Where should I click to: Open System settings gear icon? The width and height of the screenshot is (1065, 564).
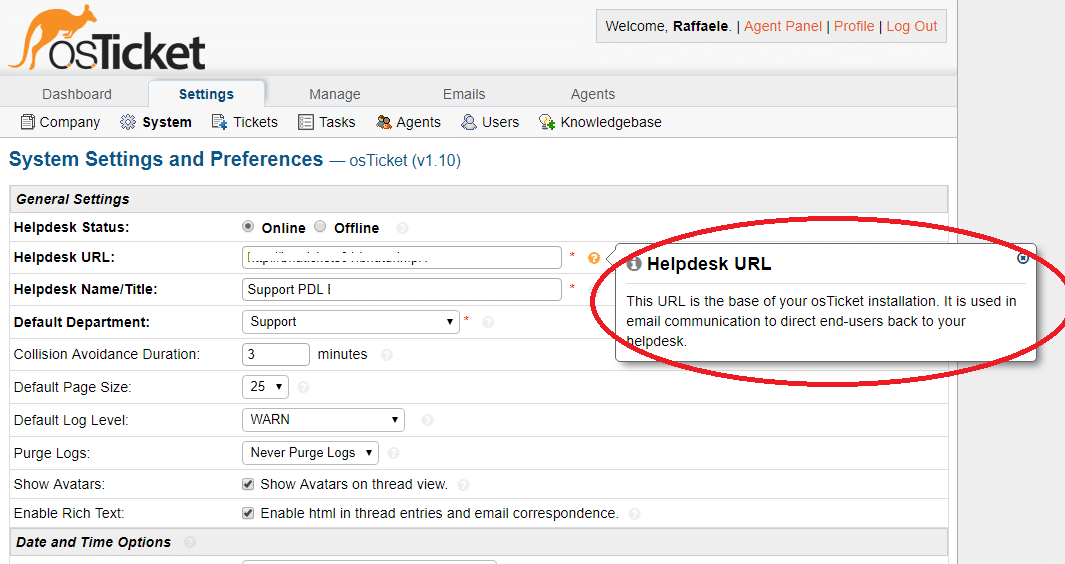point(128,122)
